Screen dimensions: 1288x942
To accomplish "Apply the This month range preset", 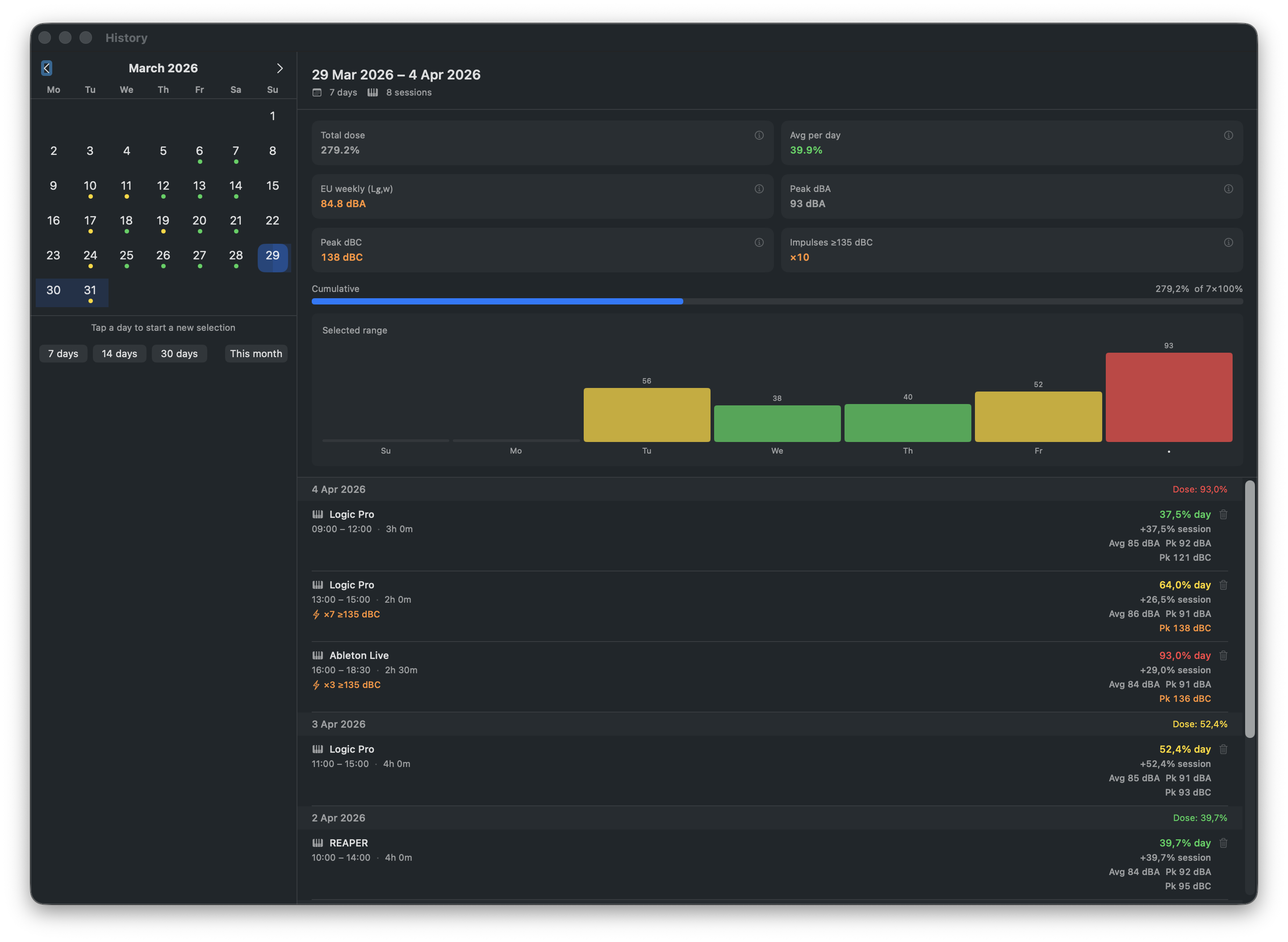I will point(255,354).
